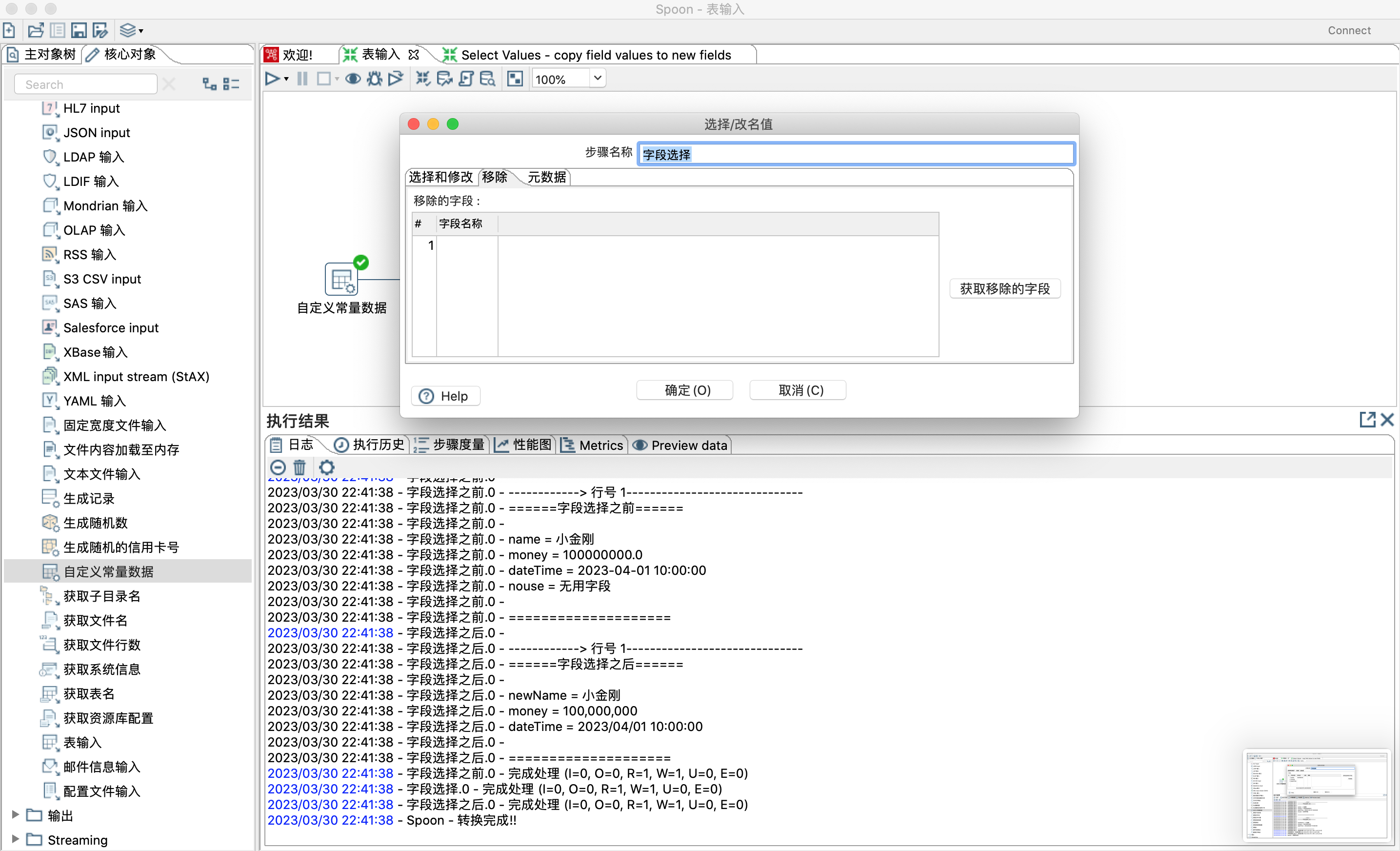The height and width of the screenshot is (851, 1400).
Task: Click the trash icon to clear log
Action: (x=300, y=467)
